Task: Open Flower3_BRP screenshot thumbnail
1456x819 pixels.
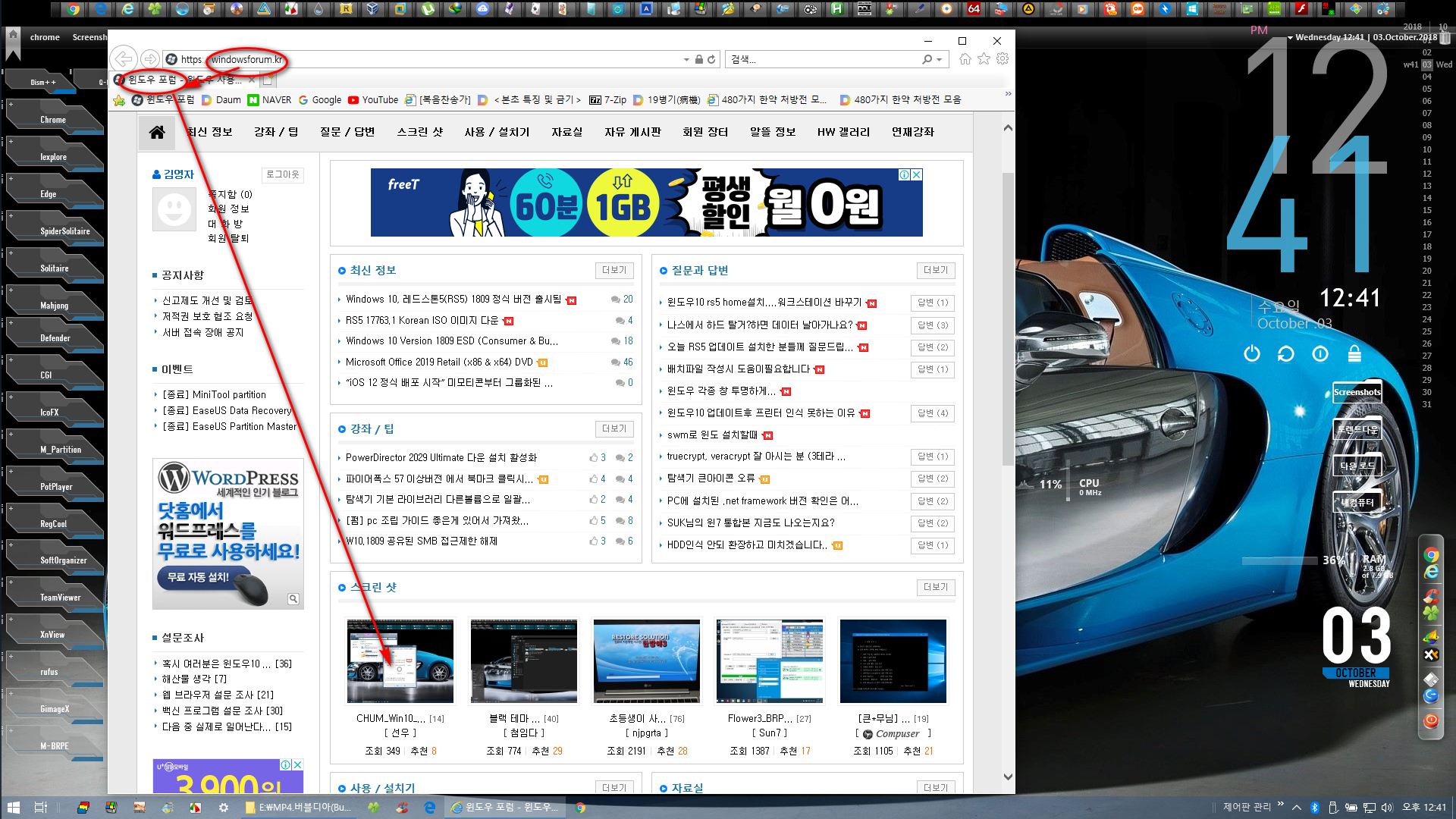Action: click(x=769, y=661)
